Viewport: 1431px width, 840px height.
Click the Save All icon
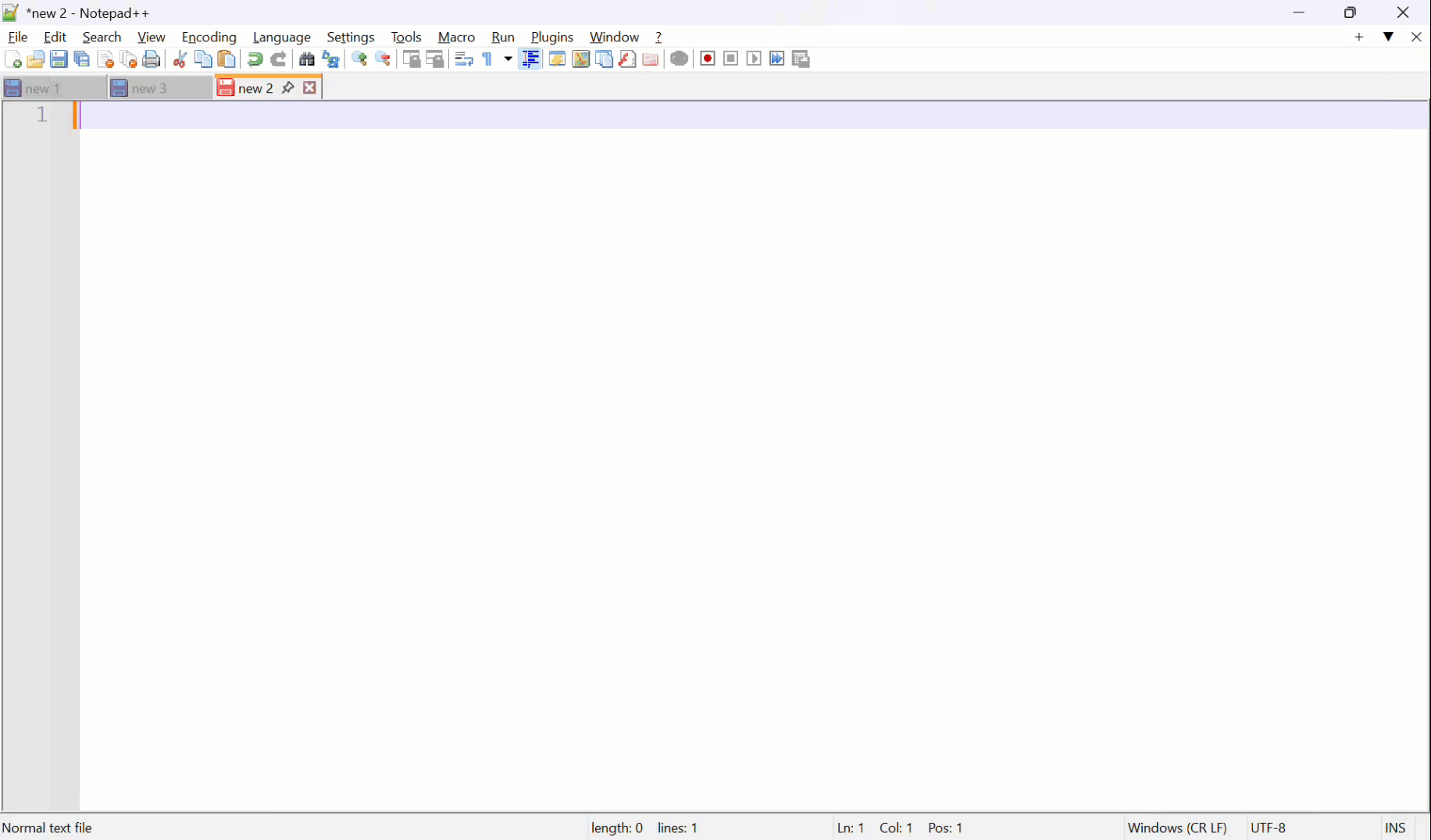pyautogui.click(x=82, y=59)
